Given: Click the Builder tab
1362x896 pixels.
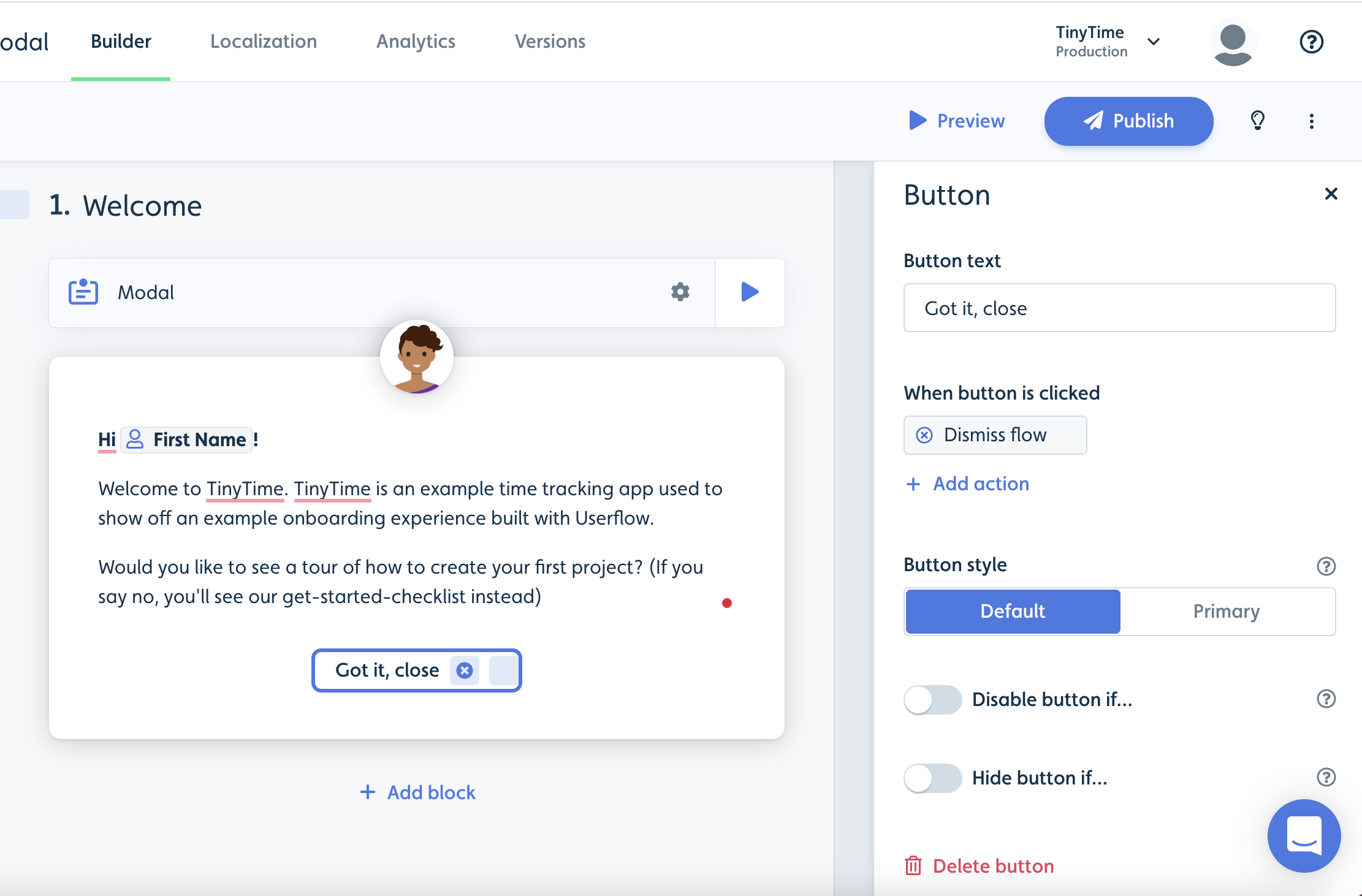Looking at the screenshot, I should (x=121, y=41).
